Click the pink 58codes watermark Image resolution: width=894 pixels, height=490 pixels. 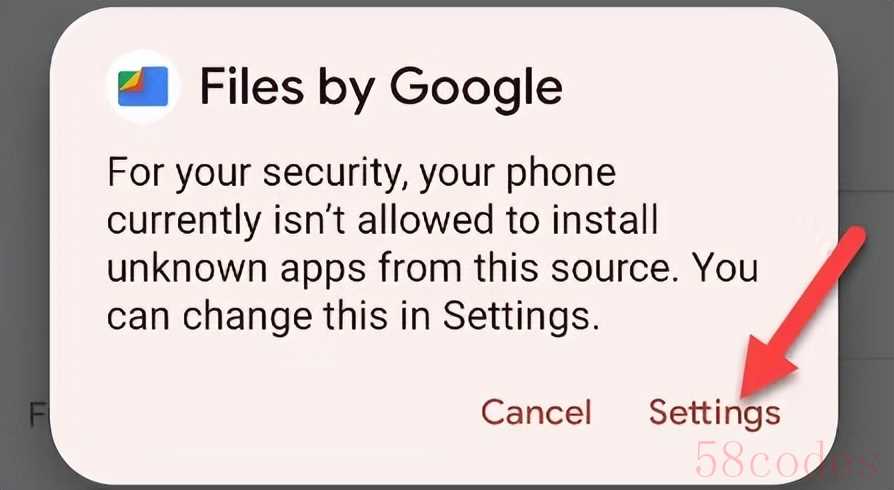(x=787, y=459)
